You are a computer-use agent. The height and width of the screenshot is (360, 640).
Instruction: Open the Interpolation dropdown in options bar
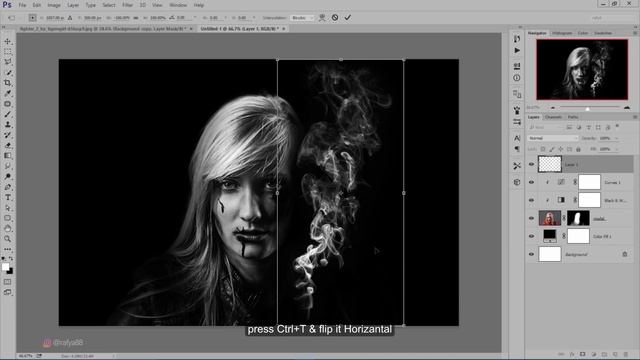coord(302,18)
